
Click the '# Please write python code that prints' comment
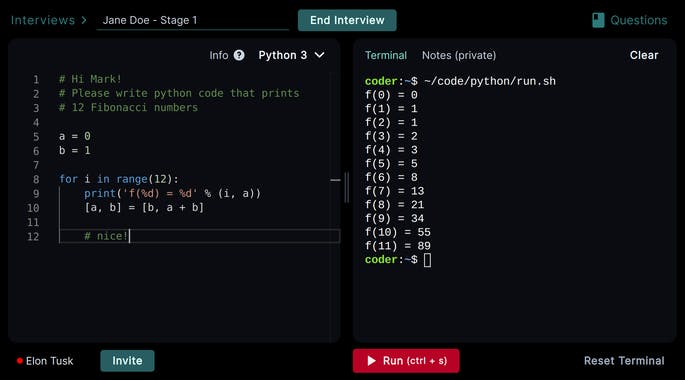(179, 93)
